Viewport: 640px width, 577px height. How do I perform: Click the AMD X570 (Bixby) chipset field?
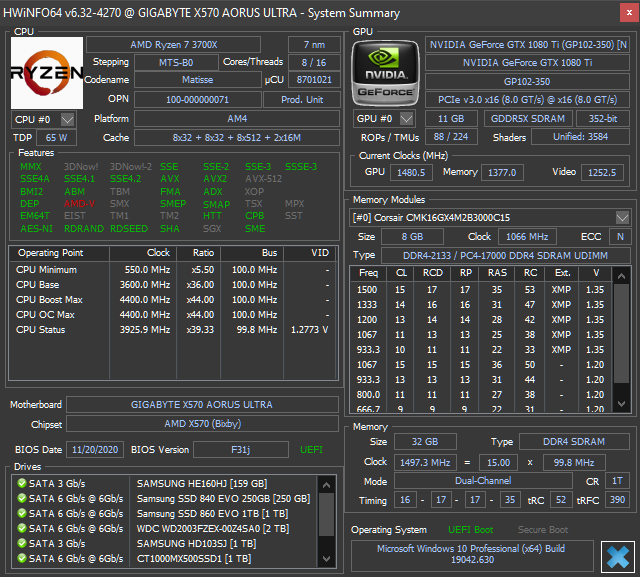pyautogui.click(x=202, y=424)
